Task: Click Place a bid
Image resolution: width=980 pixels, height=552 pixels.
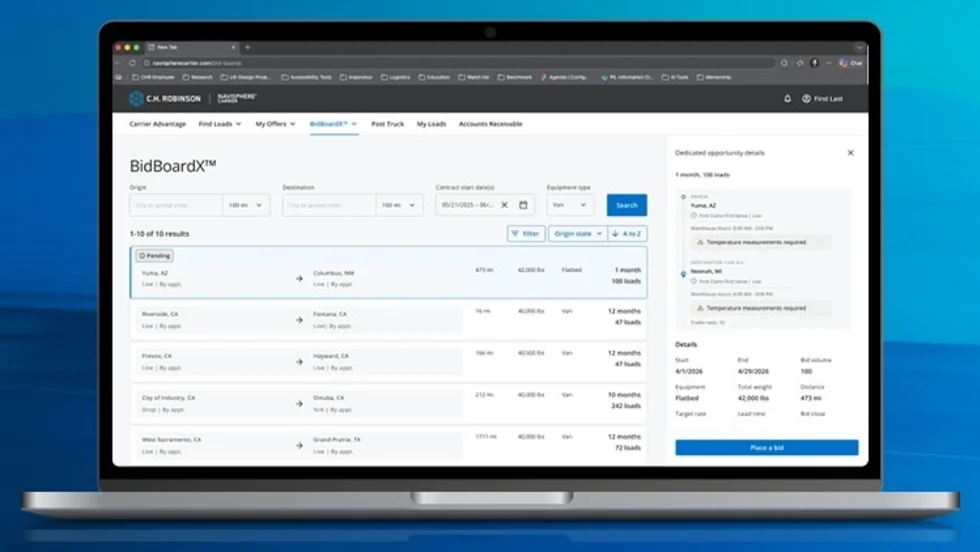Action: (766, 448)
